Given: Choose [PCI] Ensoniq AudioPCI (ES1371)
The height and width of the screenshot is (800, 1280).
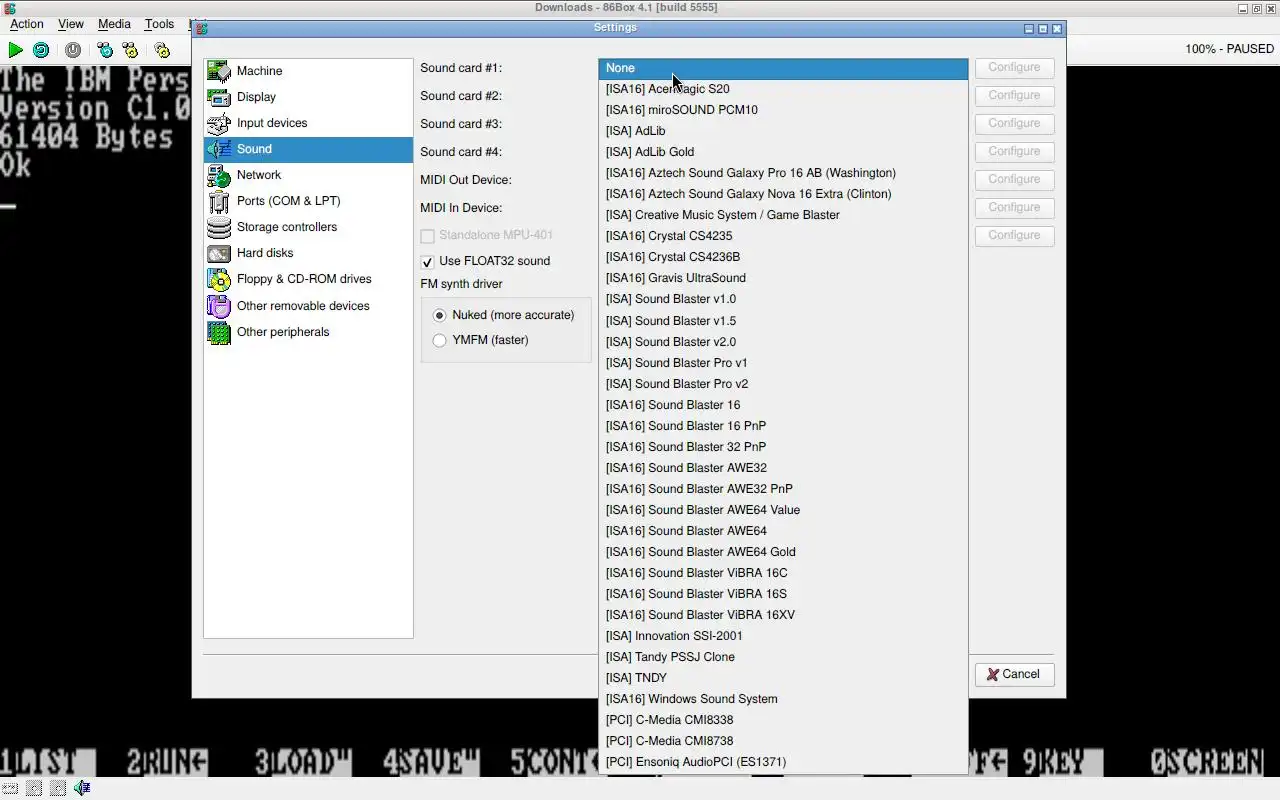Looking at the screenshot, I should click(783, 762).
